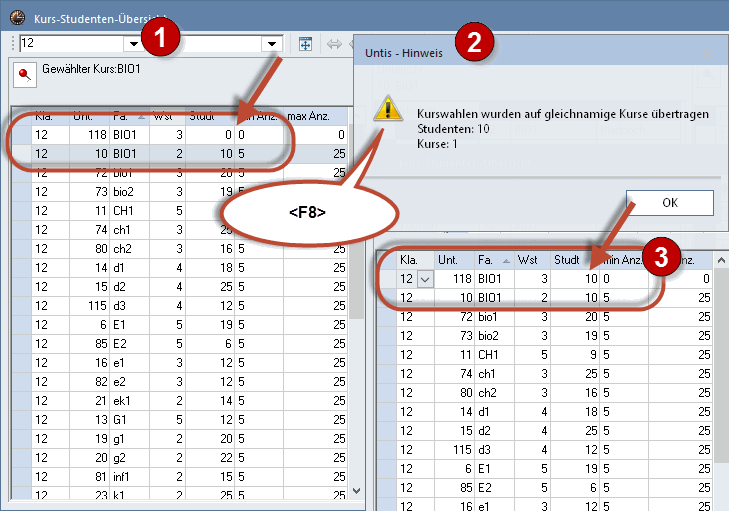Viewport: 729px width, 511px height.
Task: Click Fa. column header in right table
Action: pos(491,260)
